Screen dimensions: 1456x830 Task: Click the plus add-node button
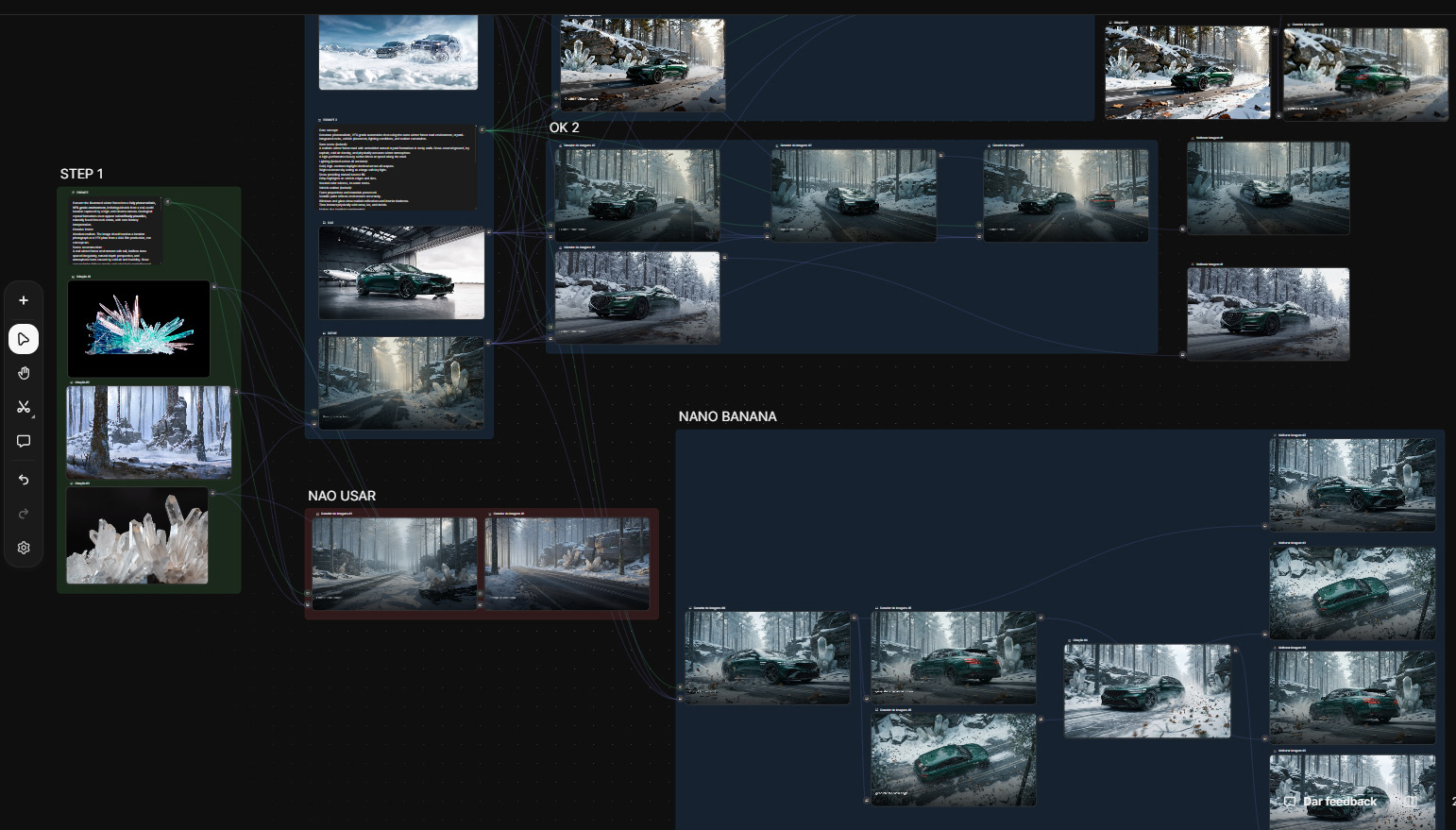pyautogui.click(x=24, y=300)
